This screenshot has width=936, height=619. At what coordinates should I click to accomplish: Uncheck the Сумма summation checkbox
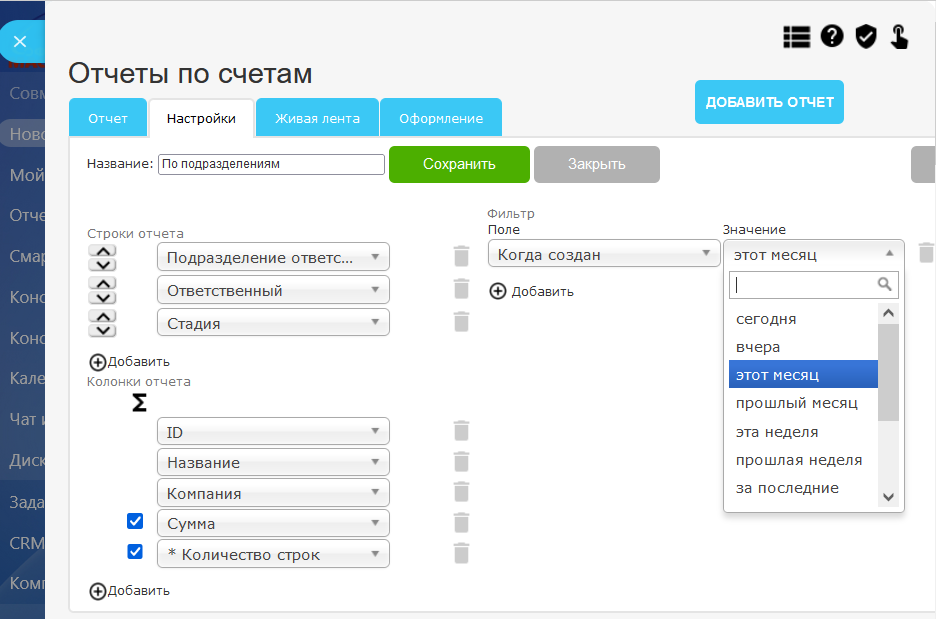[x=136, y=521]
